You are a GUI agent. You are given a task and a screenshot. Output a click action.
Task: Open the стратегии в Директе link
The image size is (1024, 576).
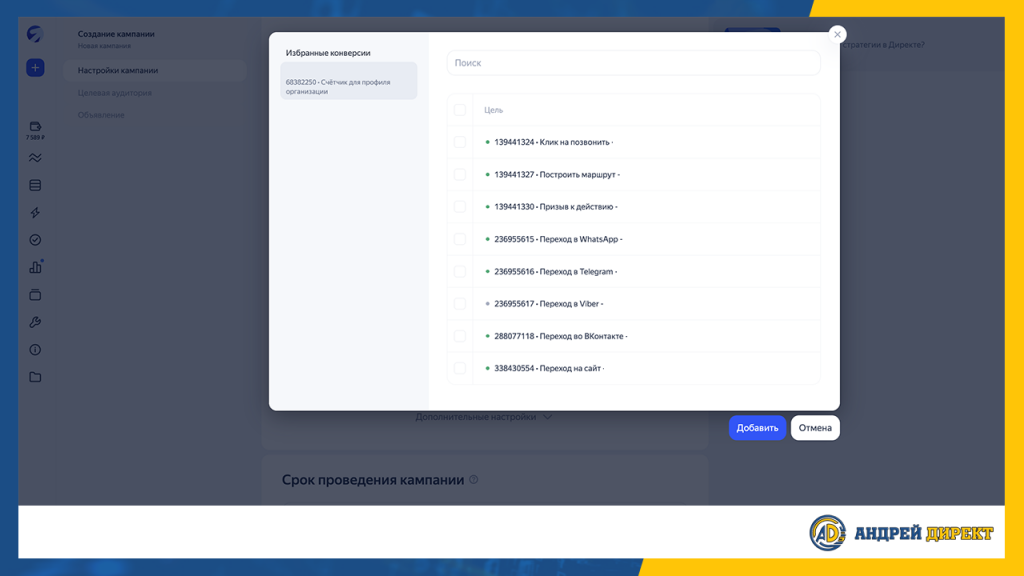[x=882, y=44]
